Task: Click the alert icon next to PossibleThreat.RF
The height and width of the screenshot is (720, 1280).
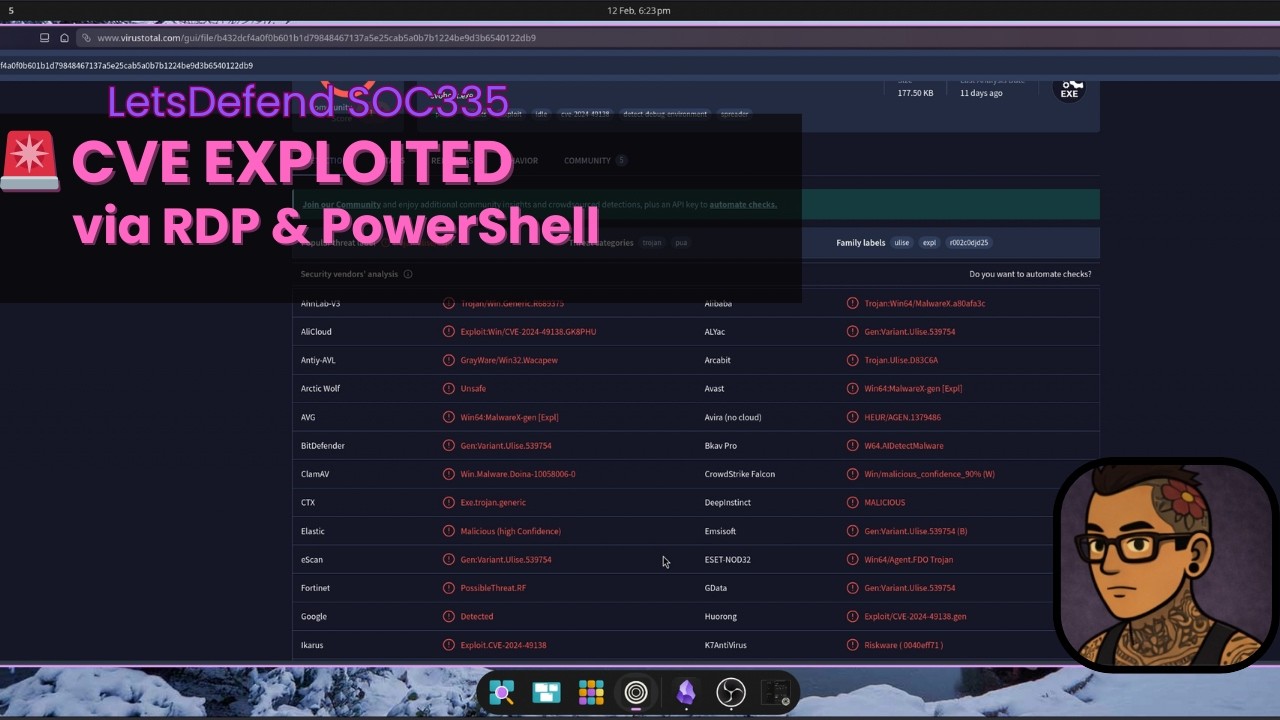Action: coord(449,588)
